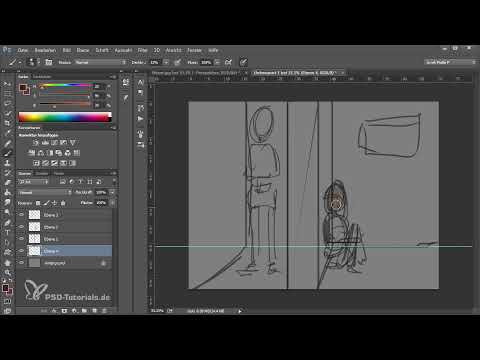Toggle lock all padlock icon in Ebenen

point(63,203)
